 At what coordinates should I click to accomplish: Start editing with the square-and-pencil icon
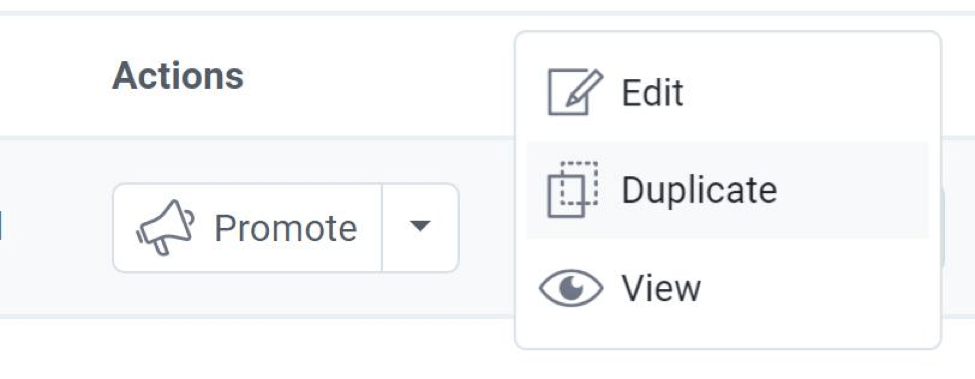(x=575, y=92)
